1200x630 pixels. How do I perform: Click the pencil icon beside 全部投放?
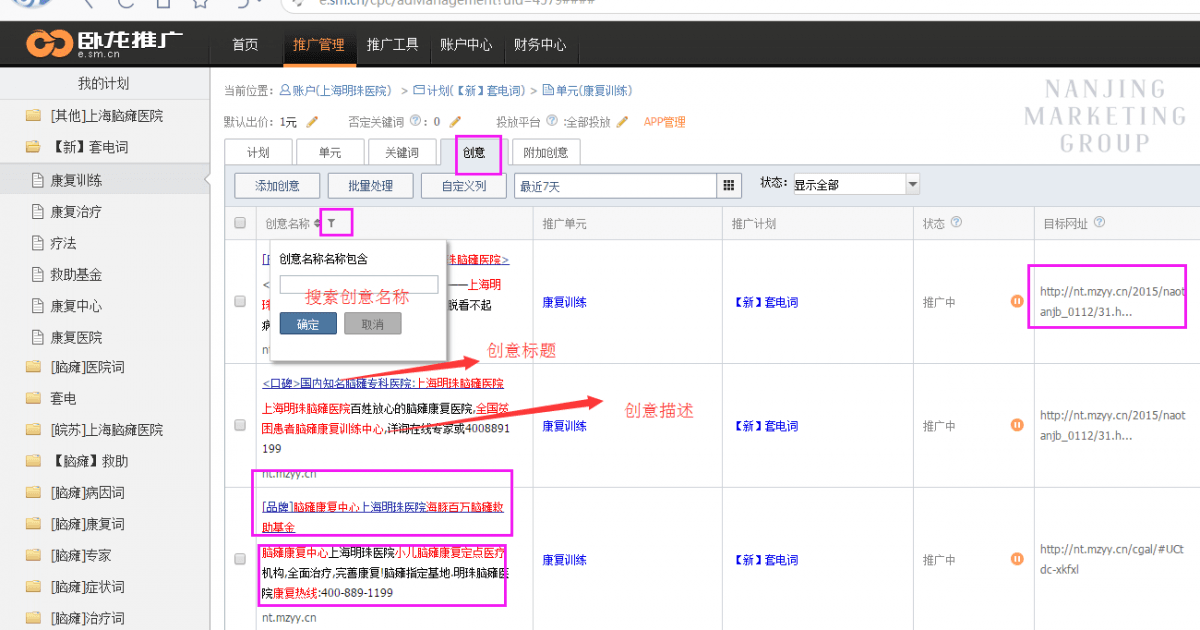point(622,122)
